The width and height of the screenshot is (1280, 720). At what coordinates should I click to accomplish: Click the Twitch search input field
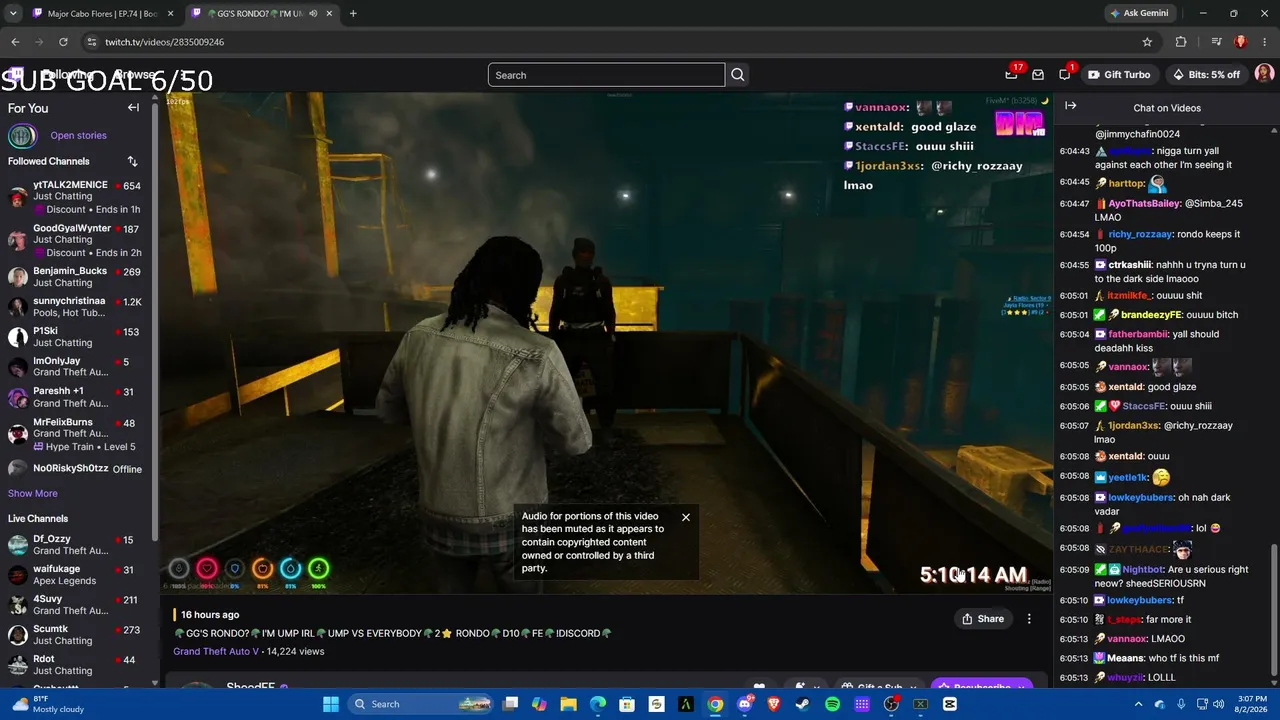(x=606, y=75)
